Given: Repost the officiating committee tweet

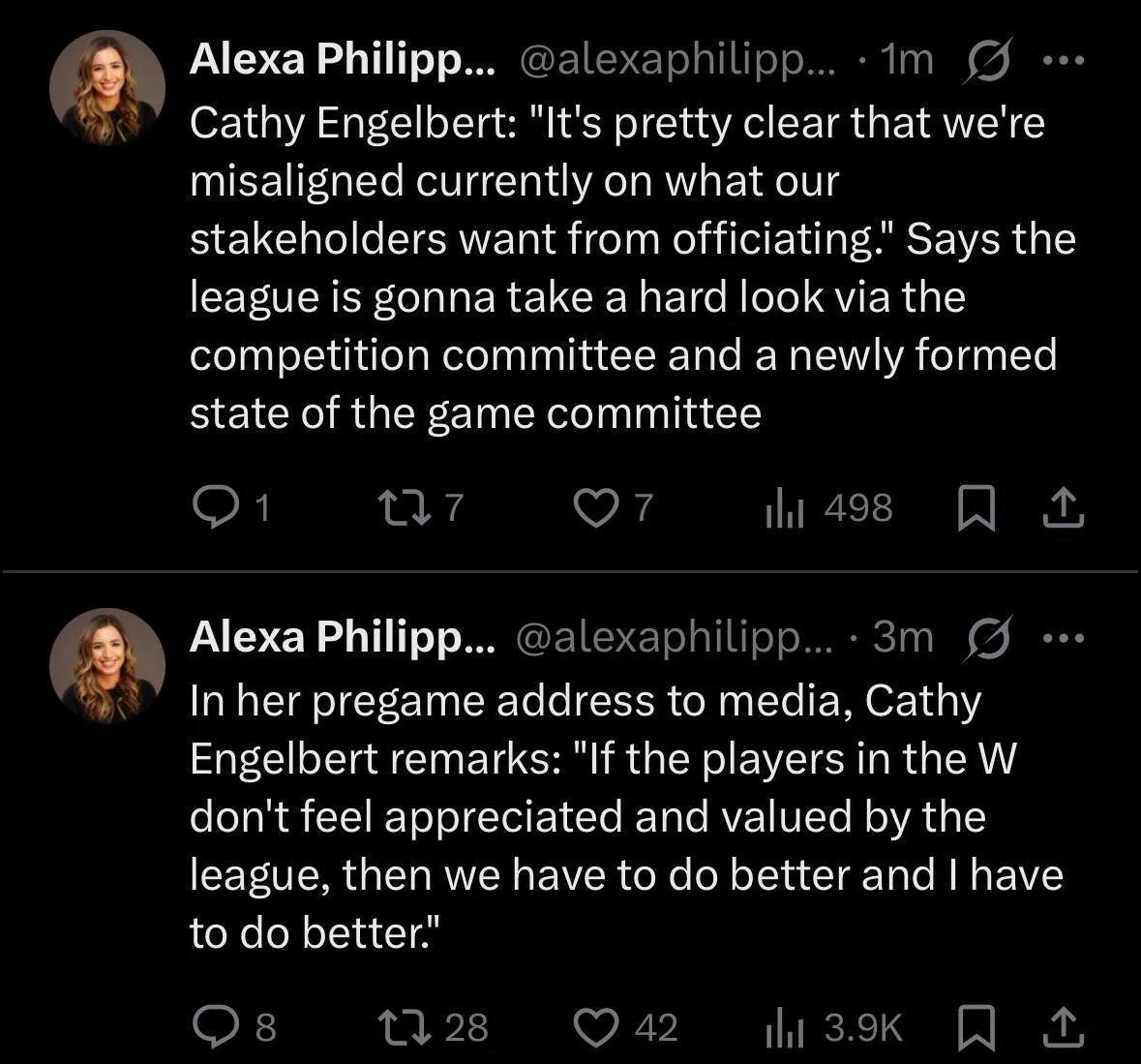Looking at the screenshot, I should [x=399, y=507].
